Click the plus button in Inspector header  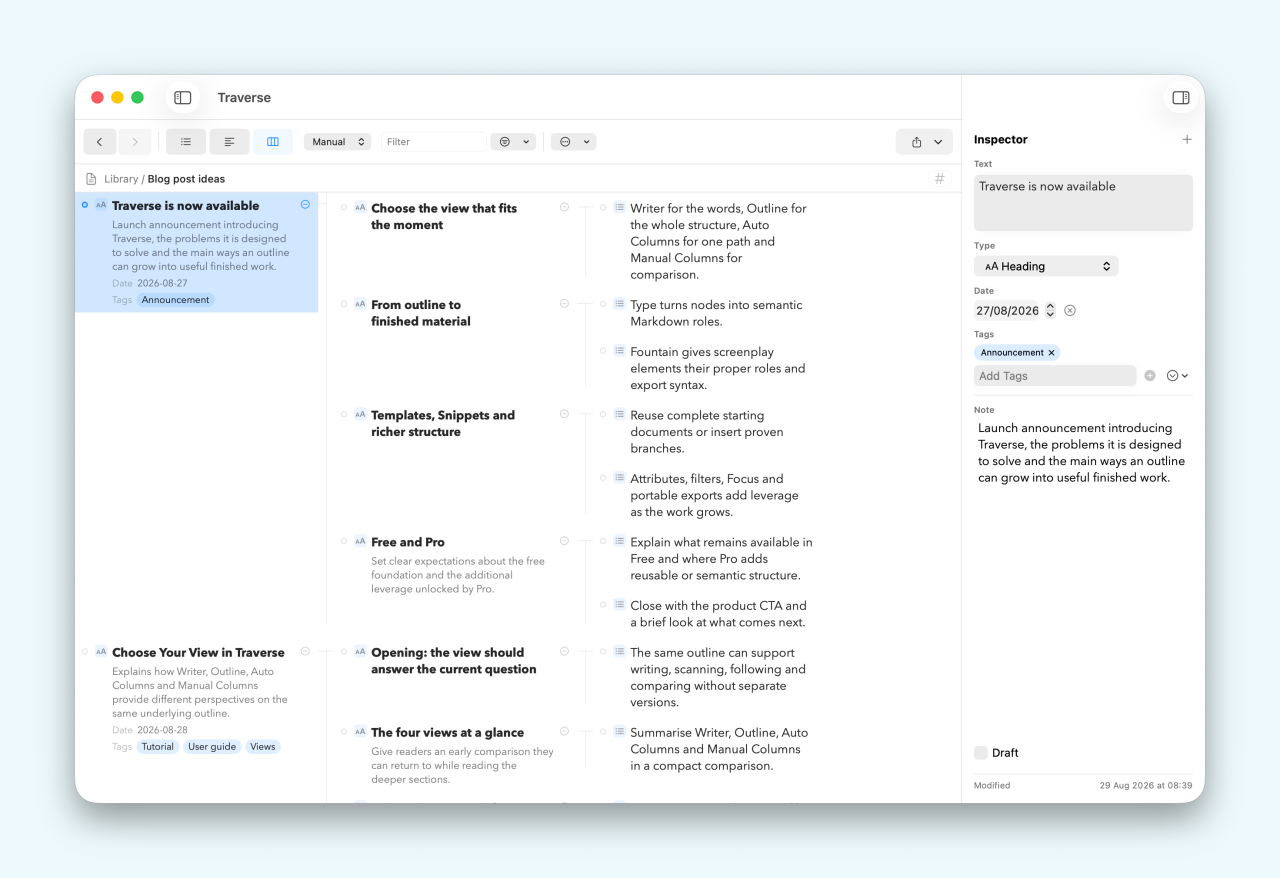click(1187, 140)
